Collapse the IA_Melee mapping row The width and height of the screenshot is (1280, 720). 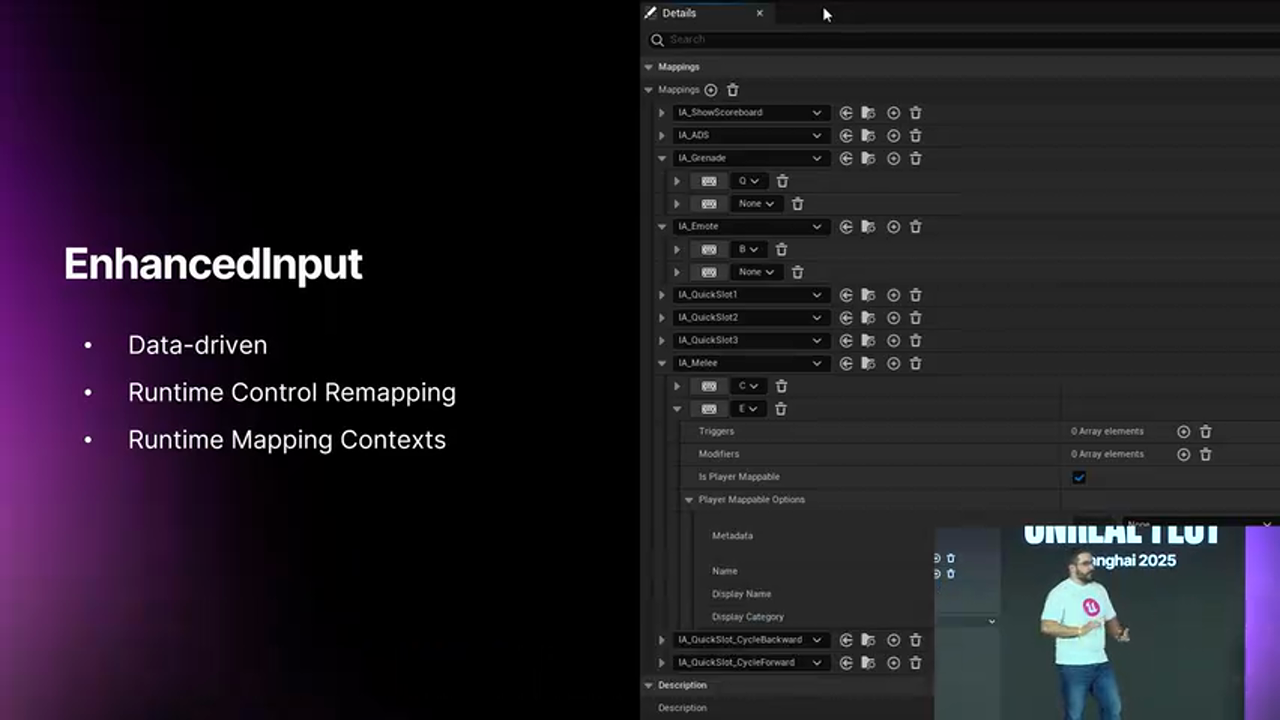[661, 364]
